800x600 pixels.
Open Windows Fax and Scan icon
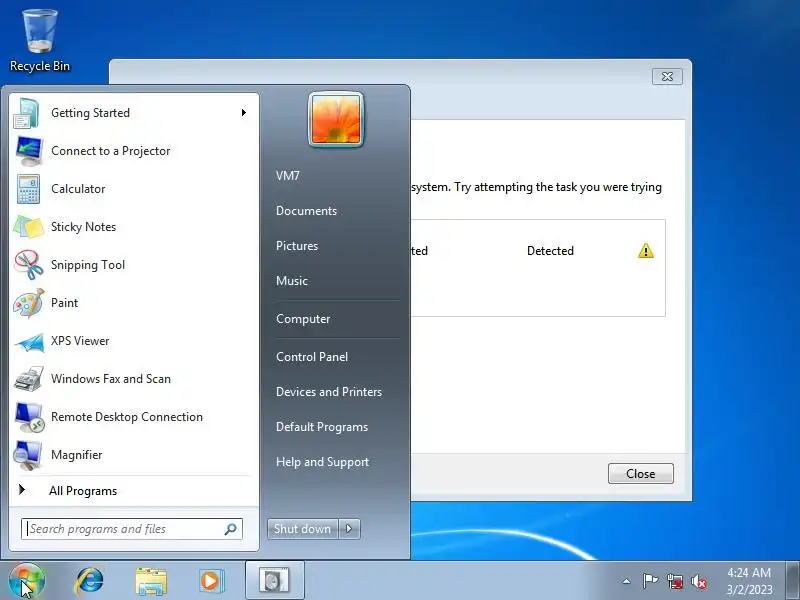coord(29,379)
